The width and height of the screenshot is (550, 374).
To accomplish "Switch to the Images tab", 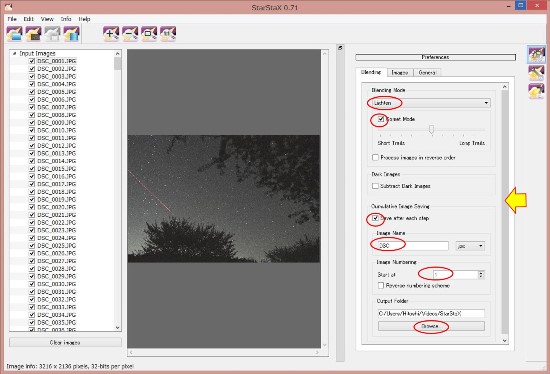I will [x=400, y=73].
